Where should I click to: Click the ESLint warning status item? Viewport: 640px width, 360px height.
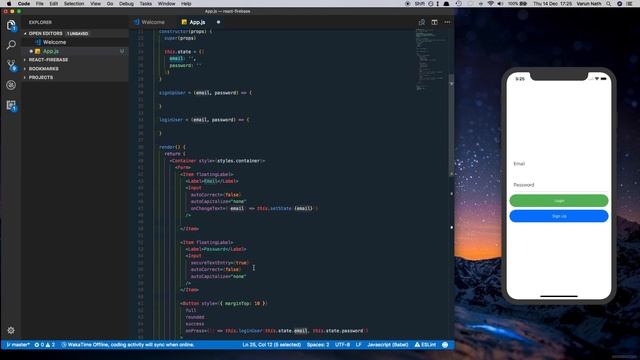tap(425, 345)
